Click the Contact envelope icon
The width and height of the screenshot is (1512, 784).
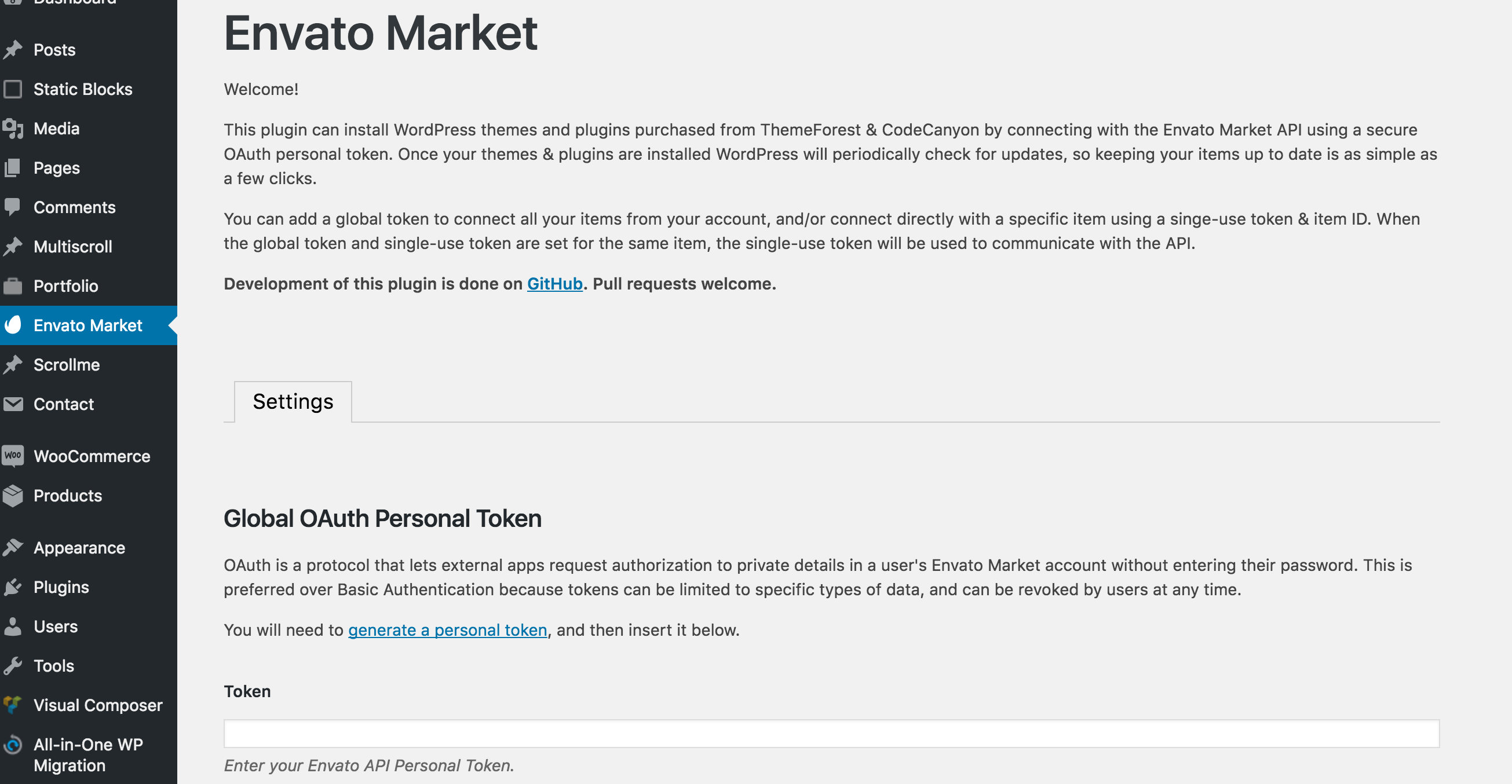(12, 404)
